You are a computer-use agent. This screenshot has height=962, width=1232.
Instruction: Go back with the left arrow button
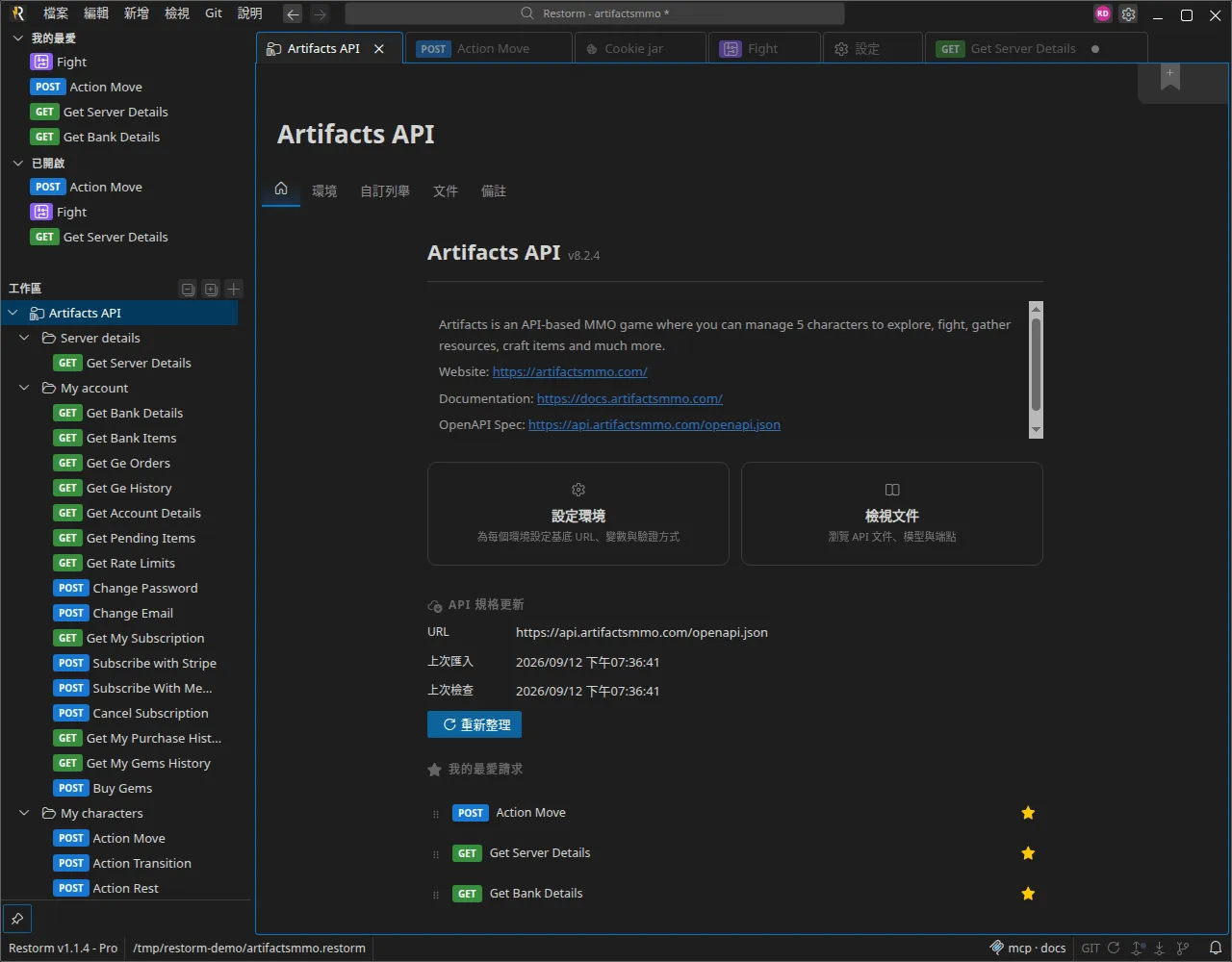click(294, 13)
